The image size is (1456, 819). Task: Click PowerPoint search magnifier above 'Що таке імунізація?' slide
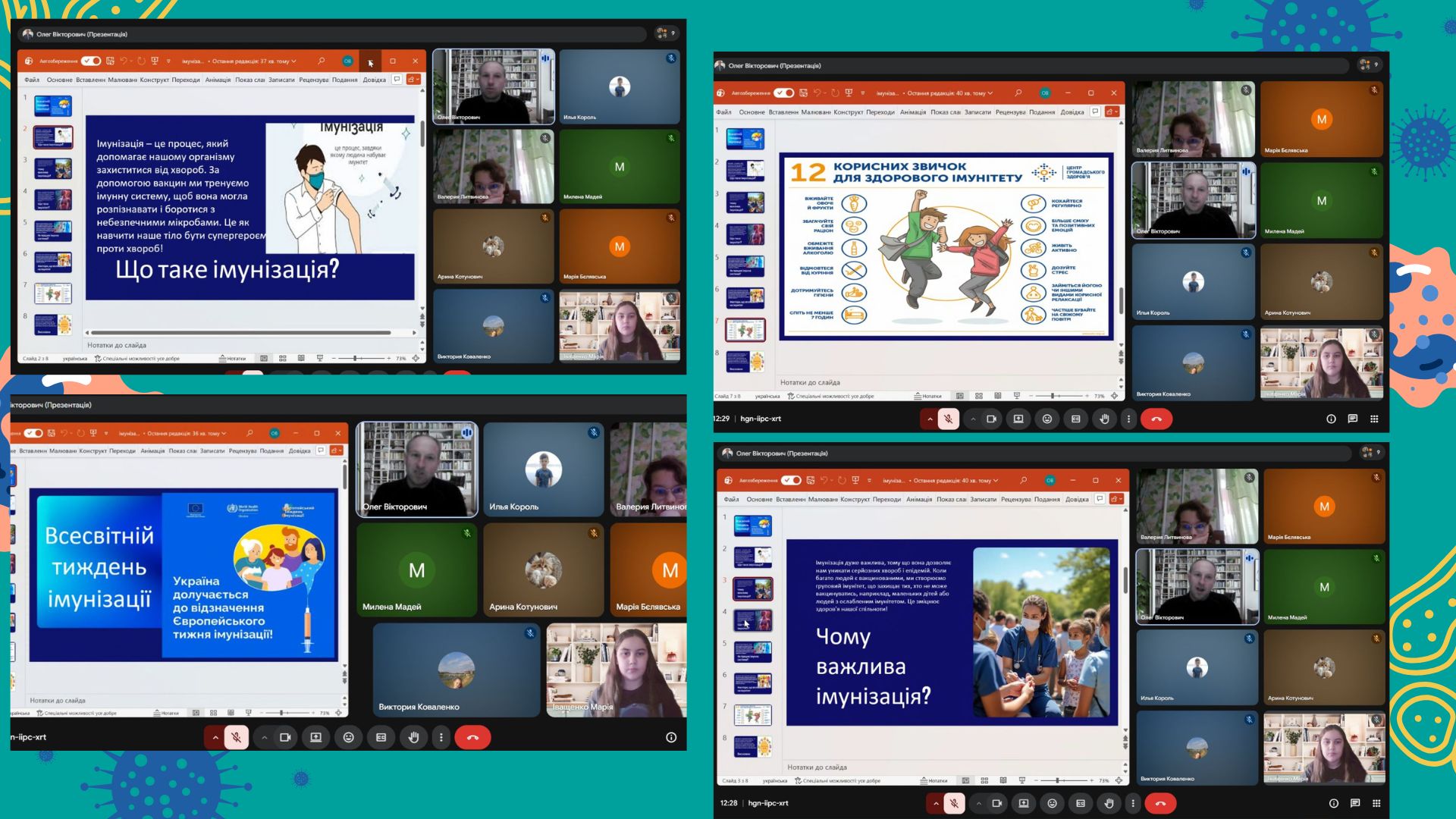(322, 61)
